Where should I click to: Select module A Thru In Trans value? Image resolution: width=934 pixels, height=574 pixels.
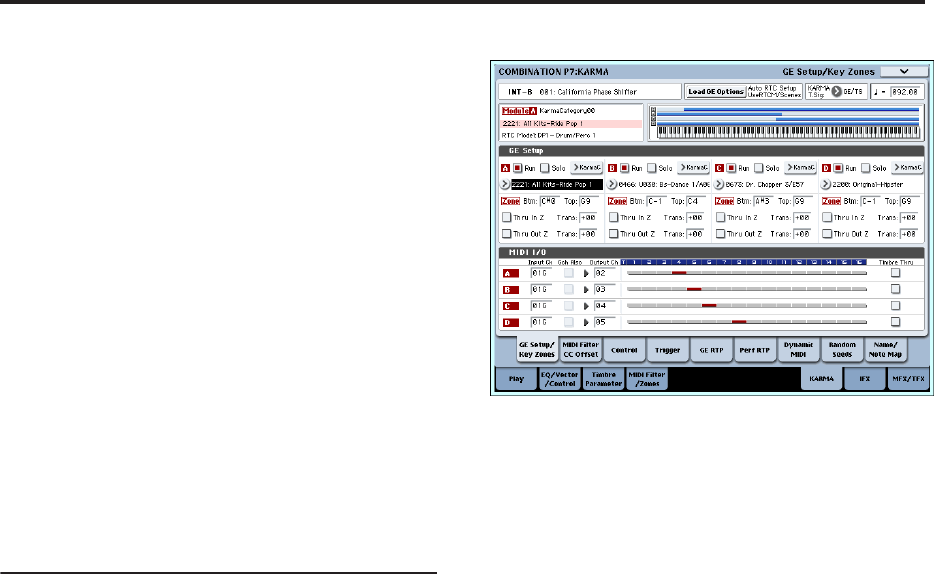(x=588, y=218)
